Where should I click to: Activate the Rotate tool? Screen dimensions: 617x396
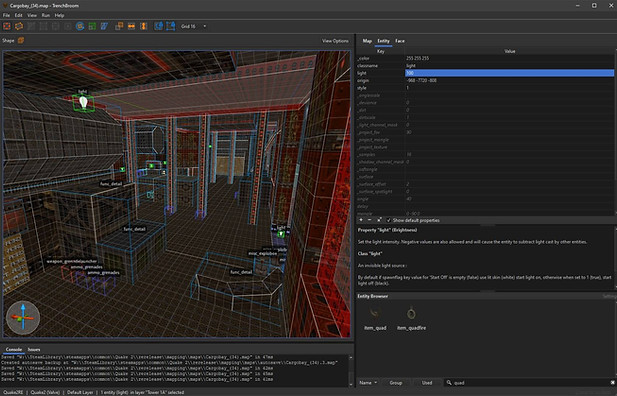click(80, 26)
